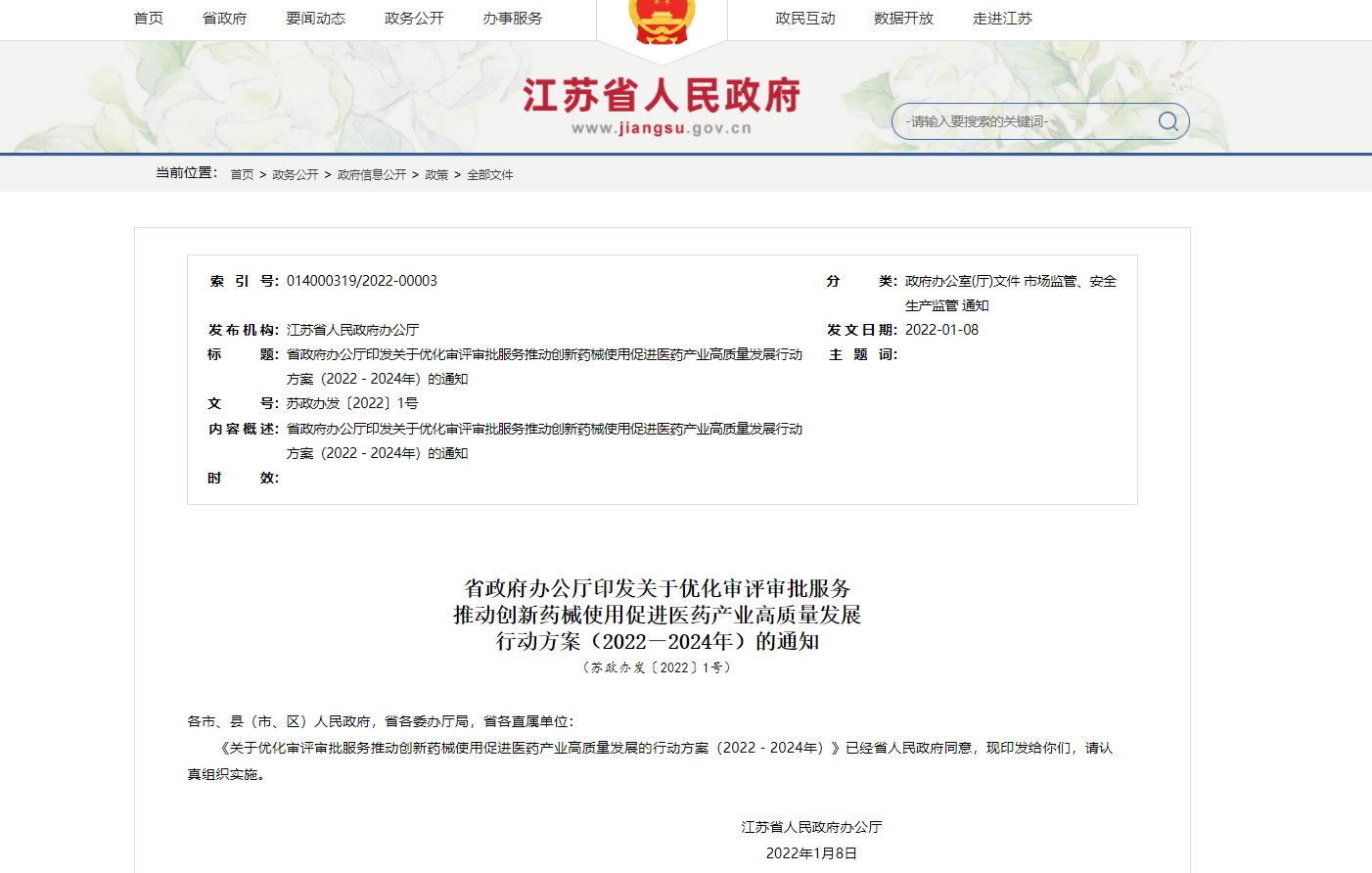1372x873 pixels.
Task: Select the 政民互动 navigation item
Action: (x=805, y=19)
